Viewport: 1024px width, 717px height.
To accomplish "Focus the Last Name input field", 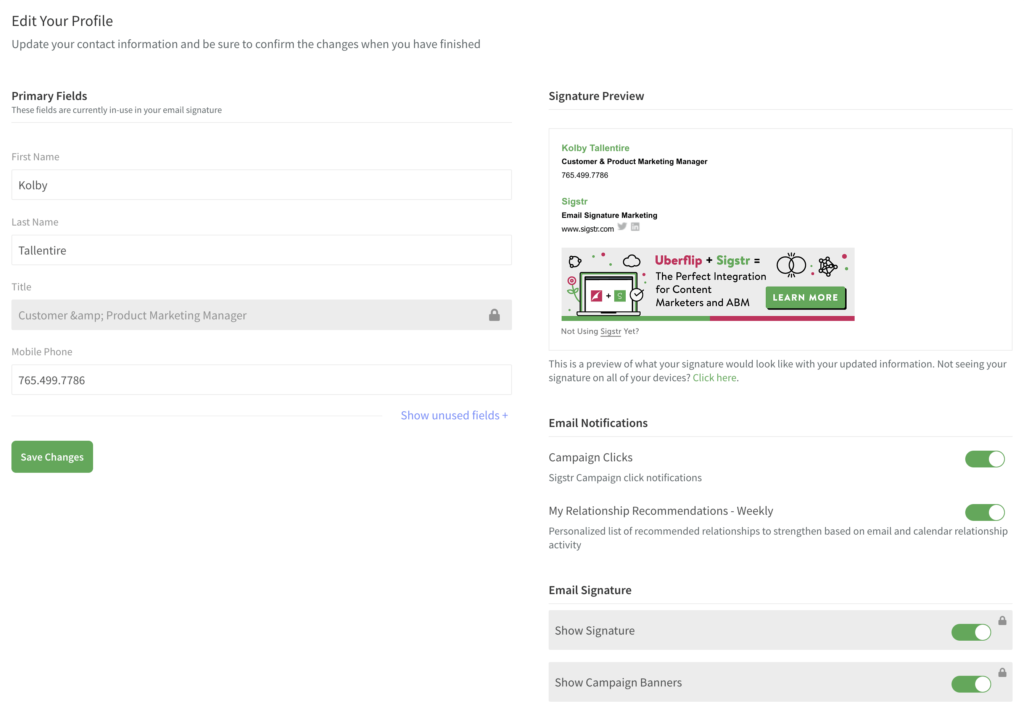I will pyautogui.click(x=261, y=250).
